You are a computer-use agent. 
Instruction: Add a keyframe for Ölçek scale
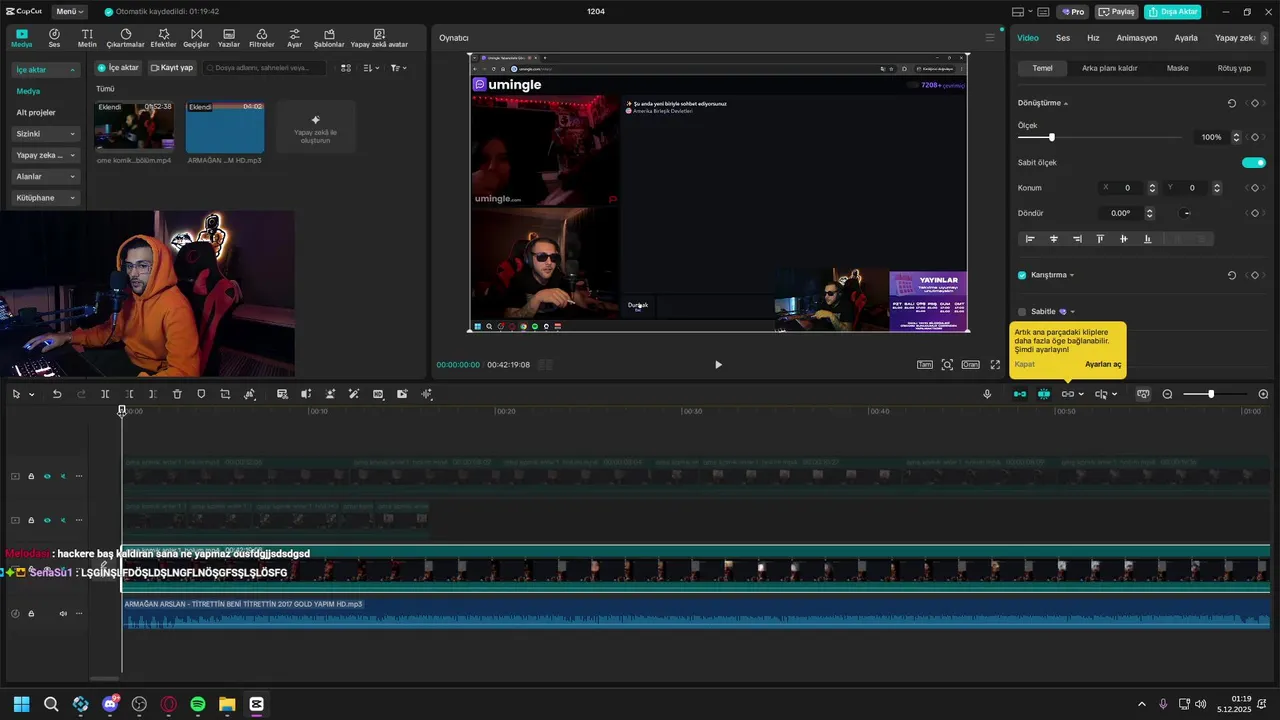[x=1254, y=137]
